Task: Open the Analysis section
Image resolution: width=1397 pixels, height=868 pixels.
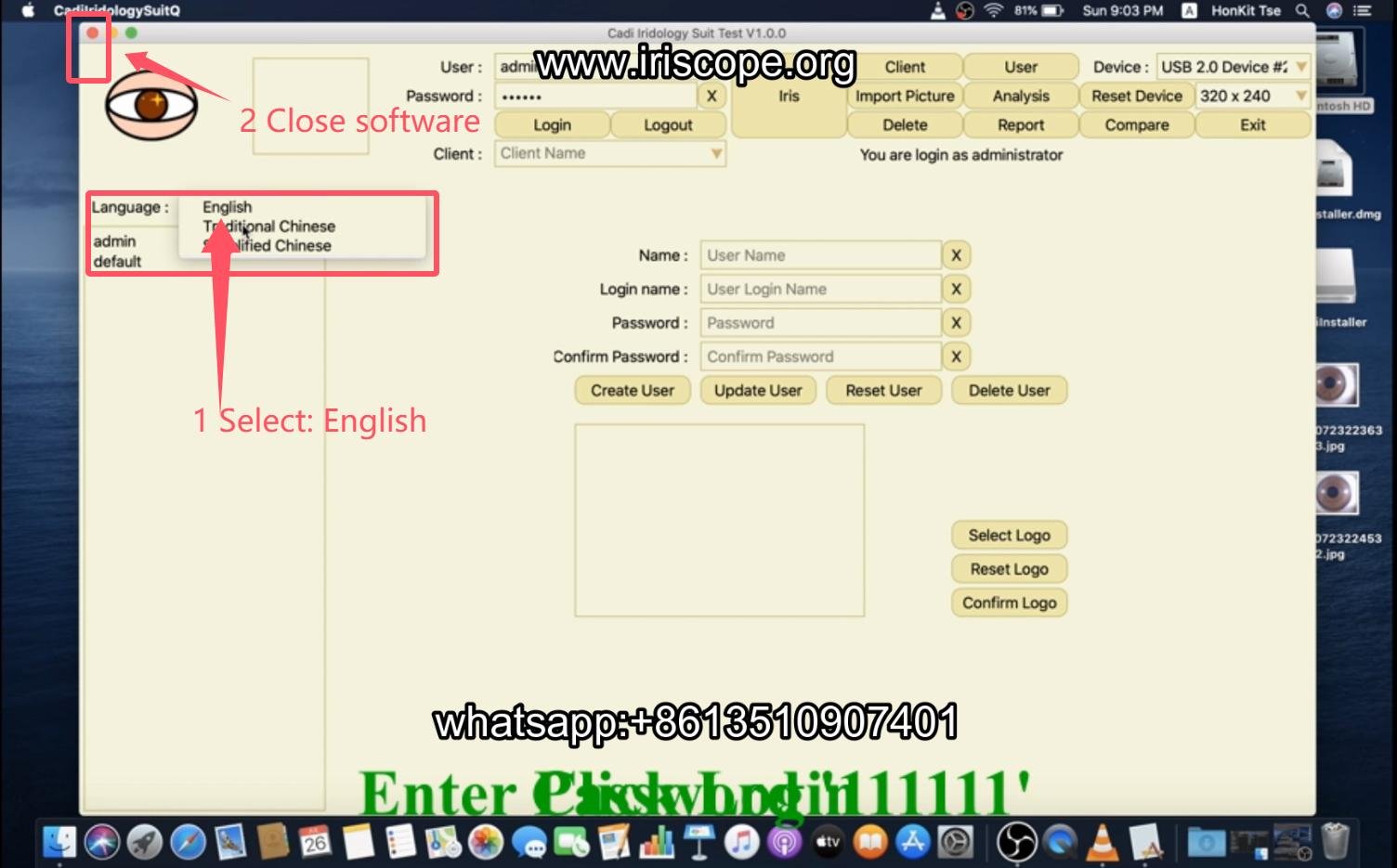Action: tap(1021, 97)
